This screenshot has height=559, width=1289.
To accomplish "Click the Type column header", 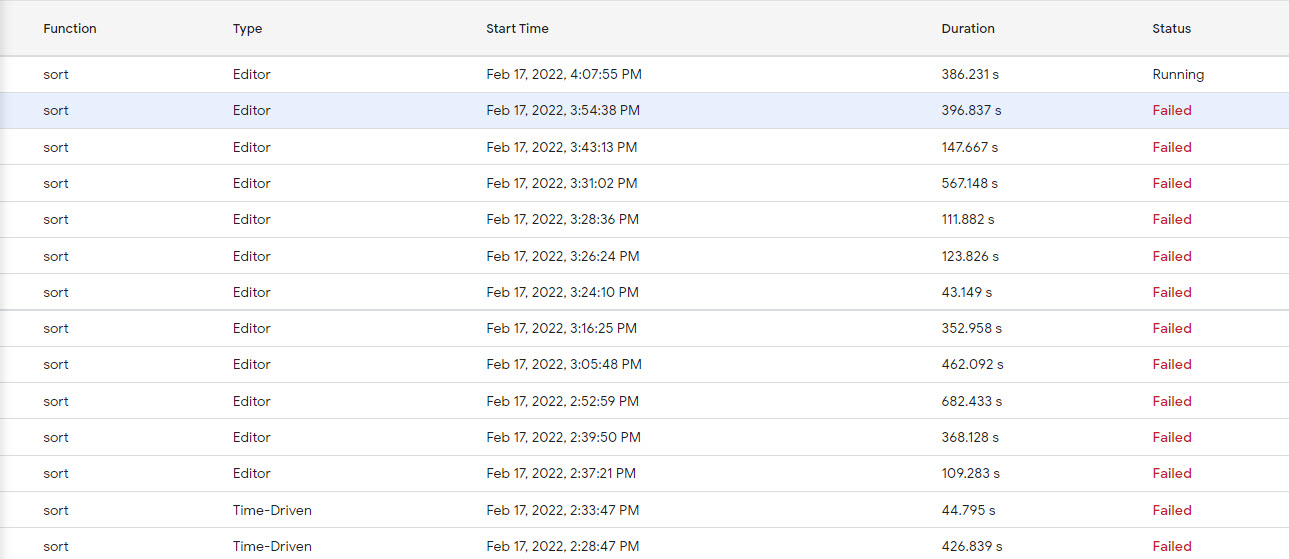I will [x=247, y=29].
